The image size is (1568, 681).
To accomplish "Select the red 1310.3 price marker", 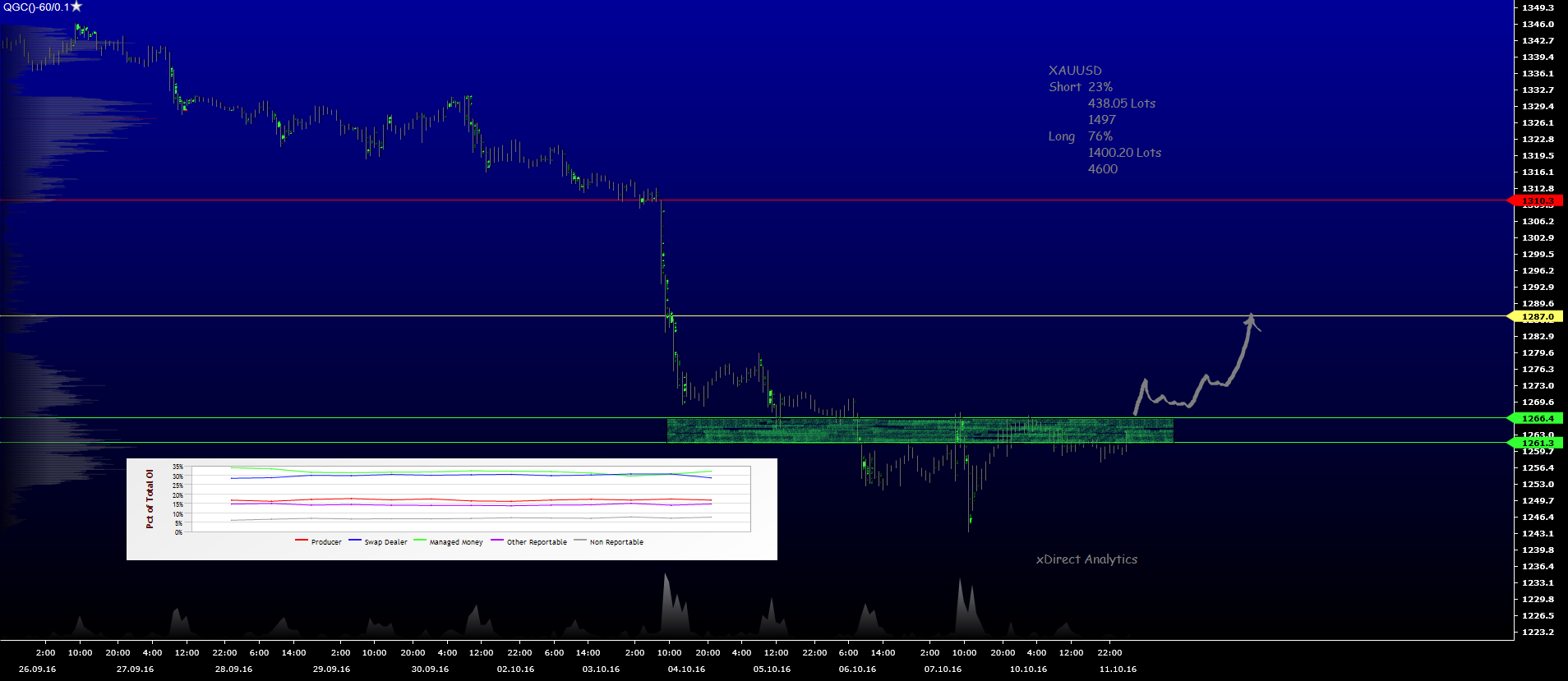I will (1536, 200).
